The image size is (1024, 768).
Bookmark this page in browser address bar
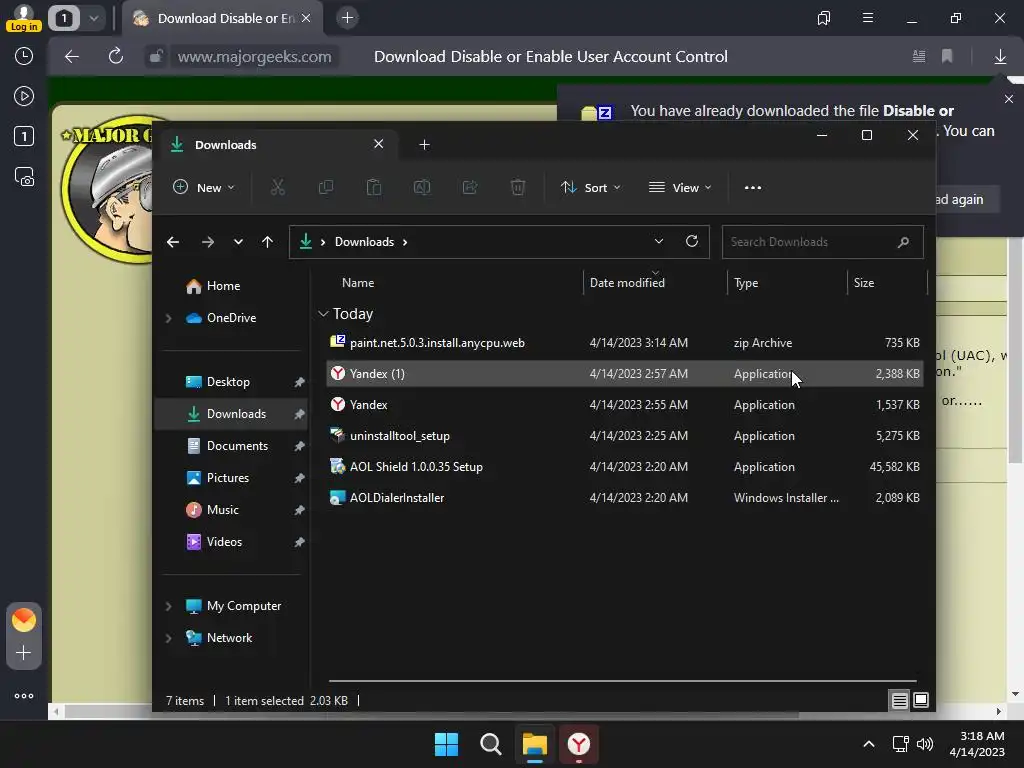[x=947, y=57]
